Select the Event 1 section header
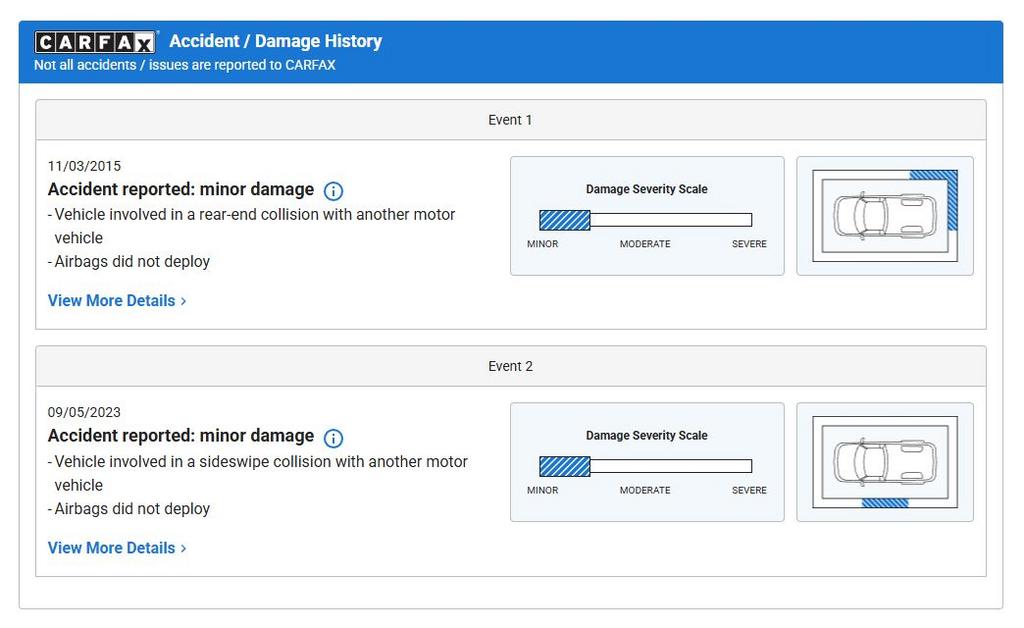 point(510,120)
